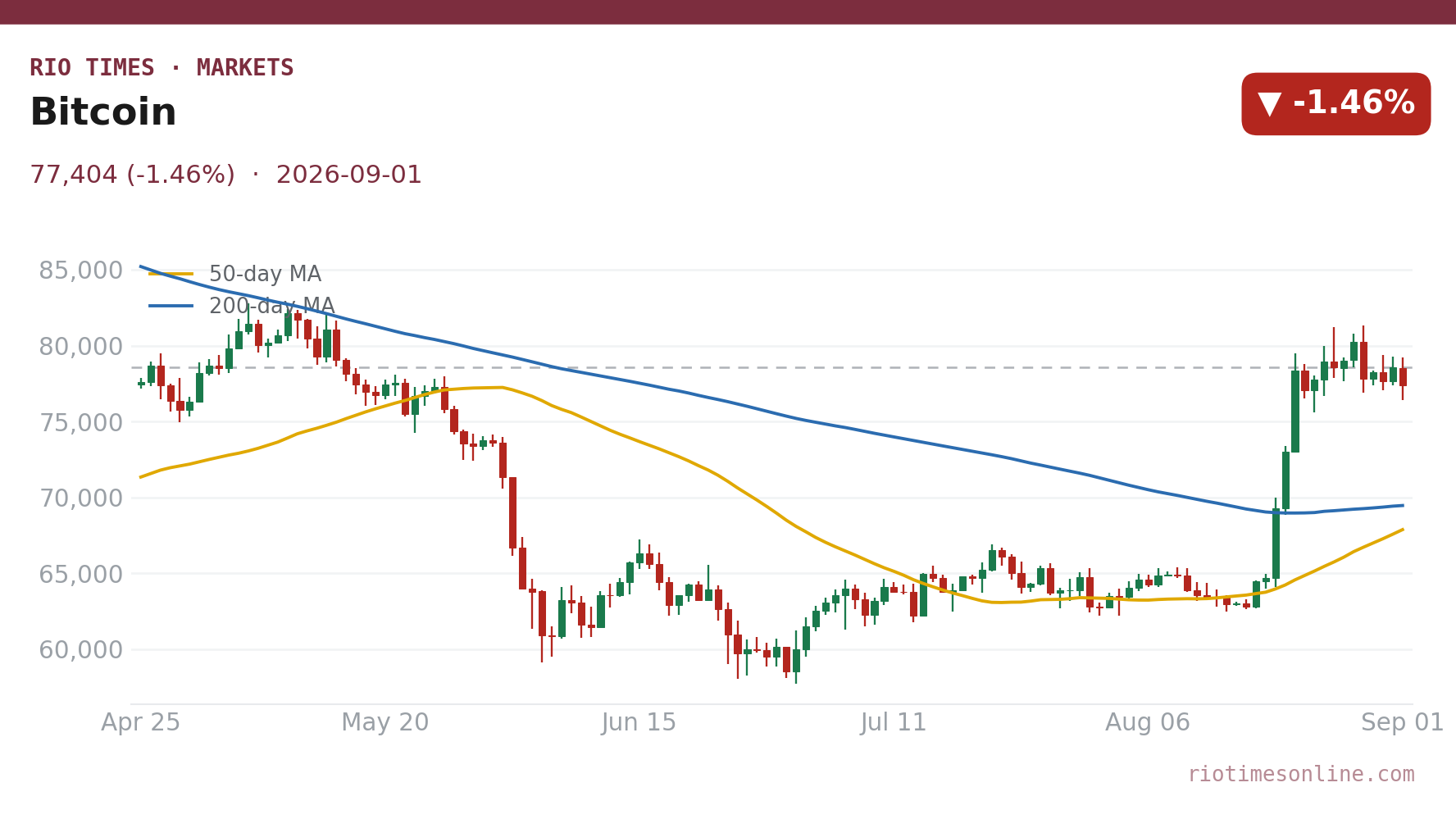Screen dimensions: 1456x819
Task: Click the 75,000 y-axis label
Action: (x=80, y=423)
